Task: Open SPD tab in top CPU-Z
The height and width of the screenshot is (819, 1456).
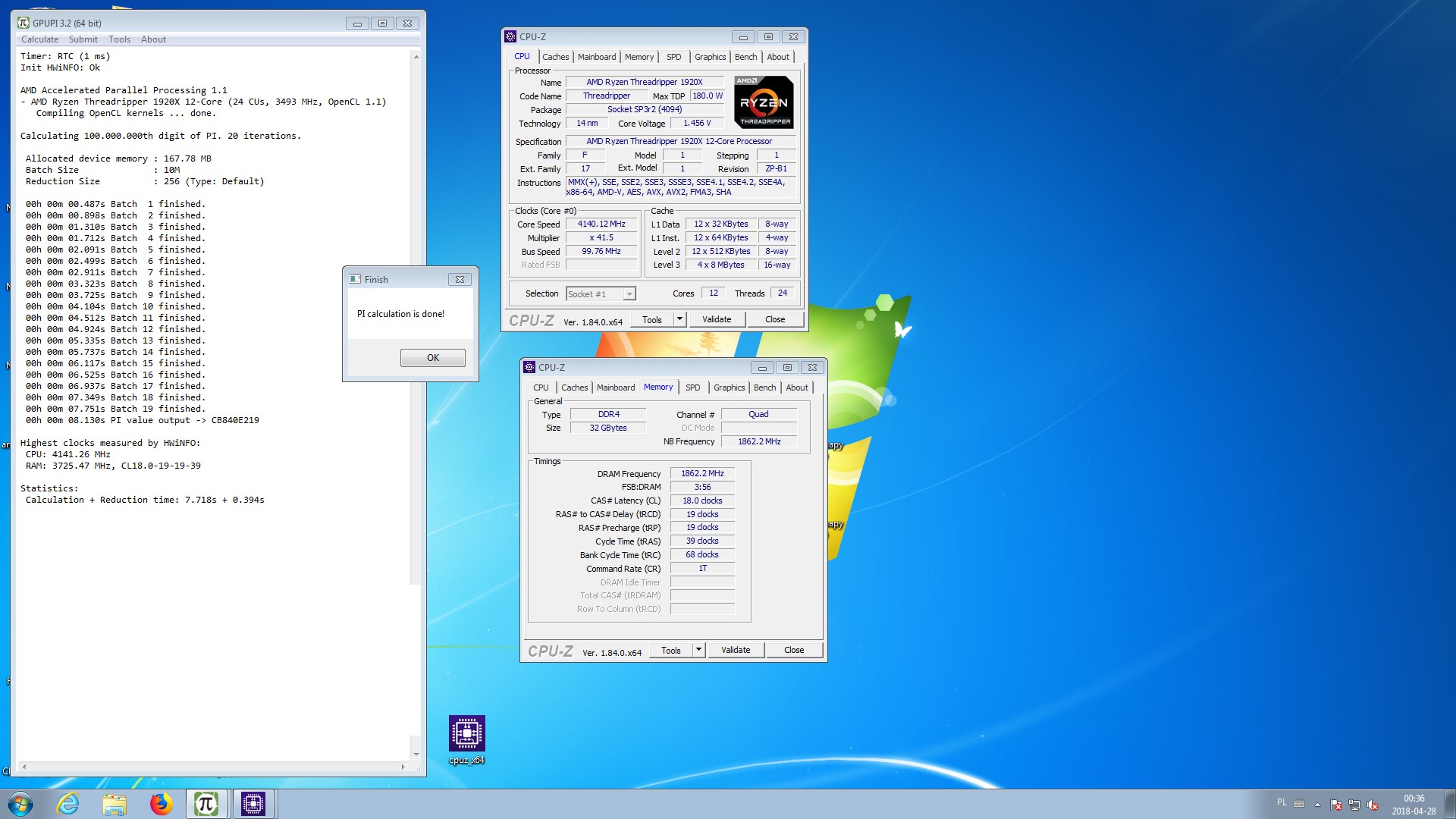Action: pyautogui.click(x=673, y=57)
